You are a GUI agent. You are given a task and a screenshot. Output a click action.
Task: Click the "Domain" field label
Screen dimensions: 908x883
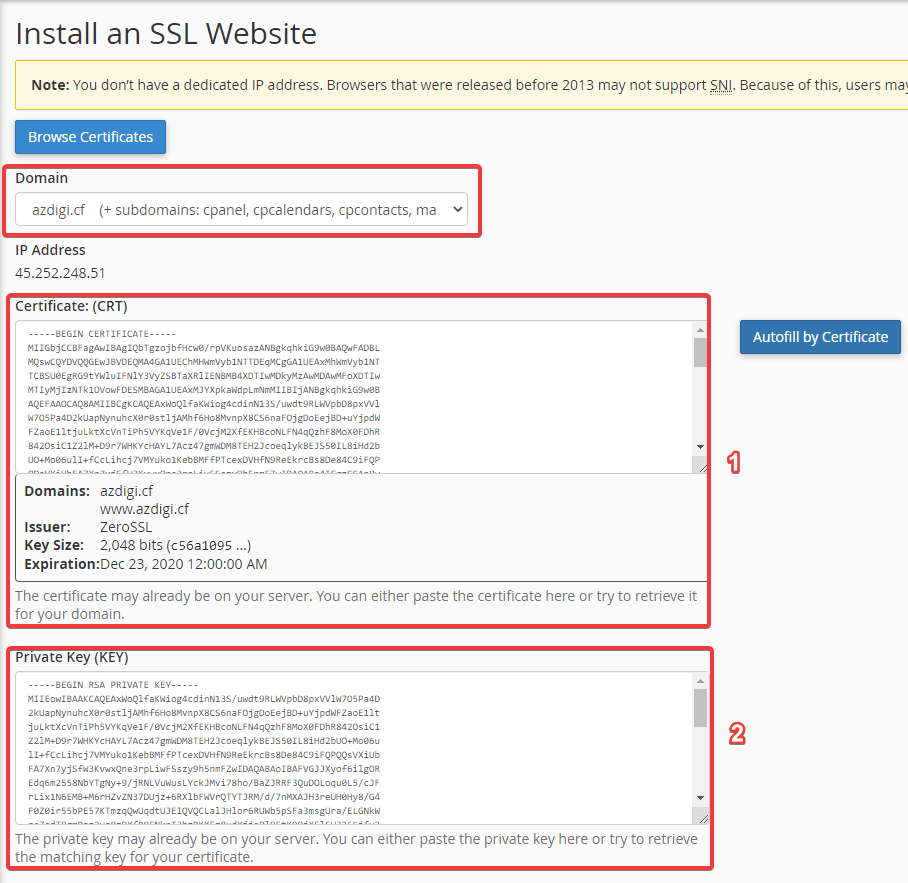[x=42, y=178]
